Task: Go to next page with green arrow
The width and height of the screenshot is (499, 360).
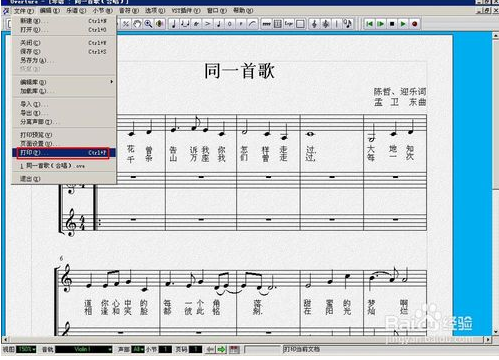Action: coord(221,350)
